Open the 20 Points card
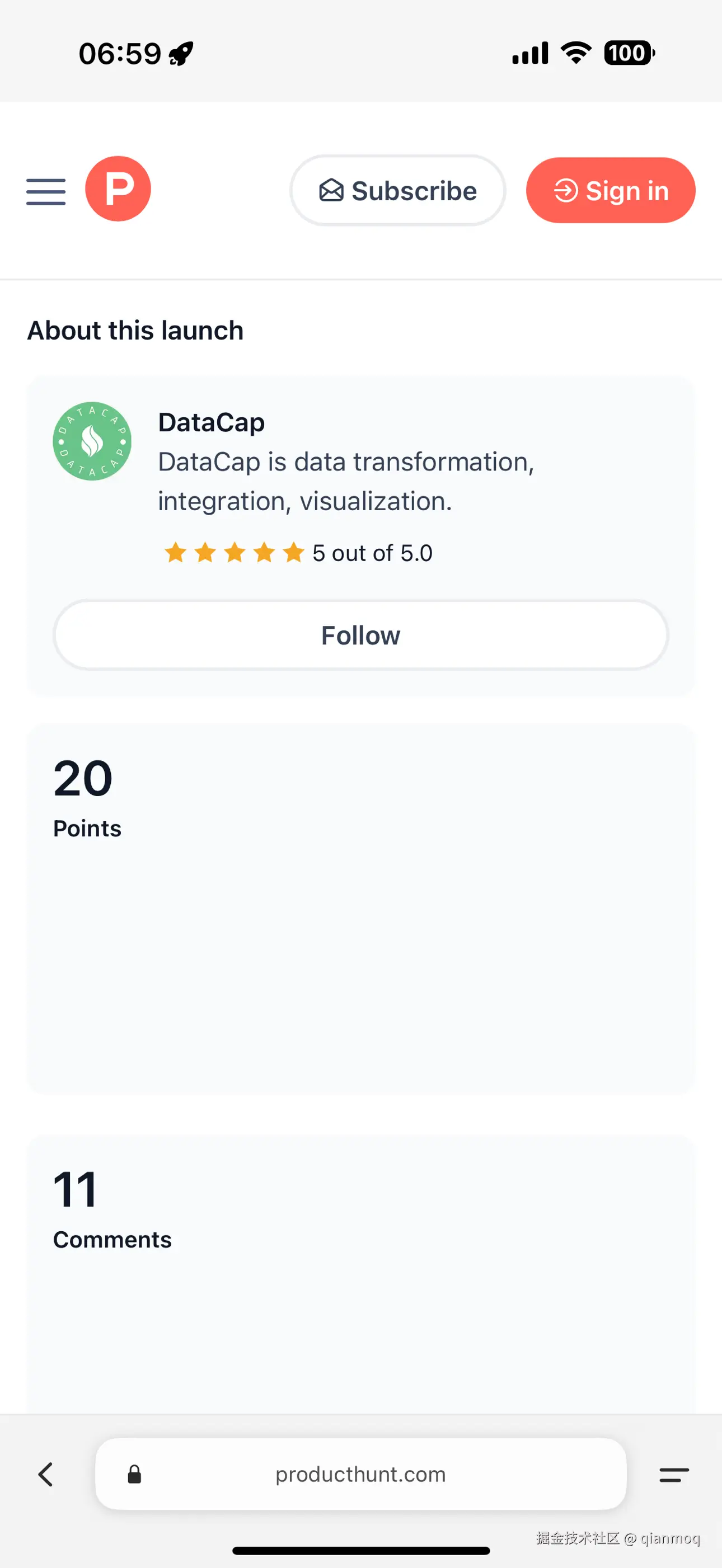722x1568 pixels. pos(361,908)
